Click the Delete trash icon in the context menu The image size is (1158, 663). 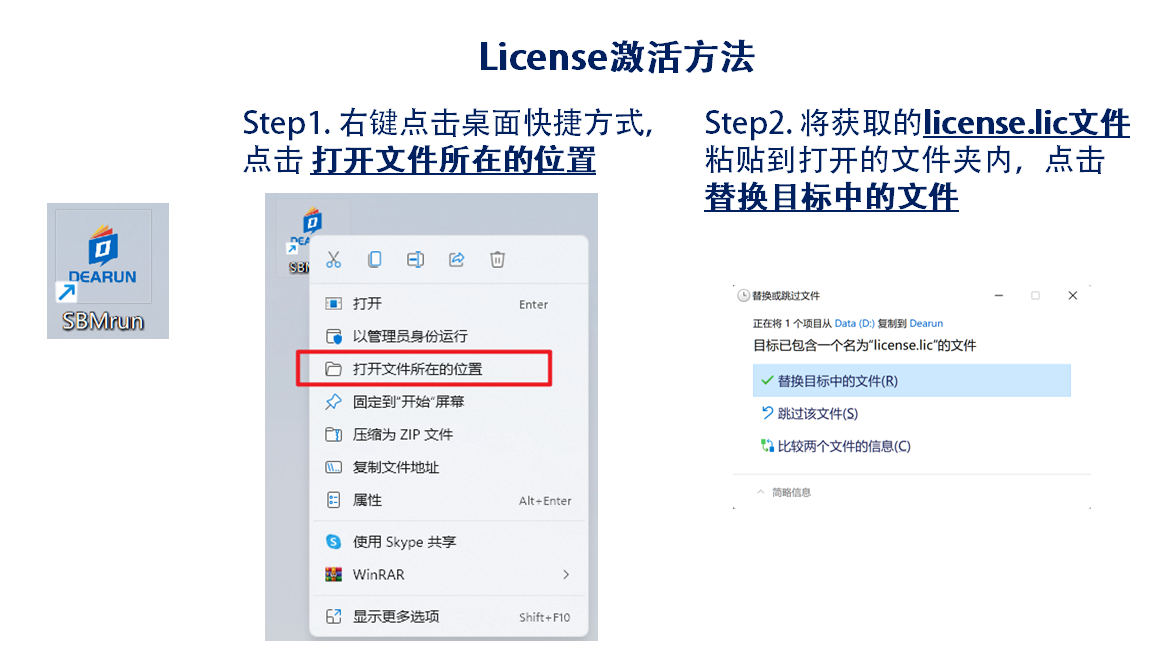(x=497, y=259)
